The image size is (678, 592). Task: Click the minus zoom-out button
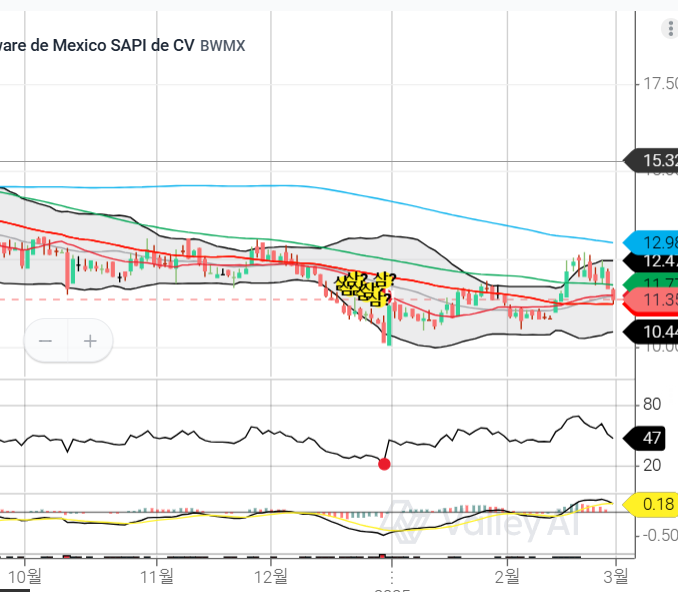click(46, 341)
